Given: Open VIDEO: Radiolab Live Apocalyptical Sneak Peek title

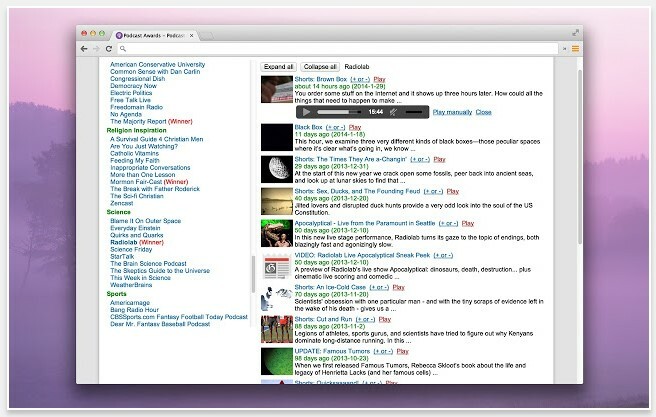Looking at the screenshot, I should click(x=362, y=255).
